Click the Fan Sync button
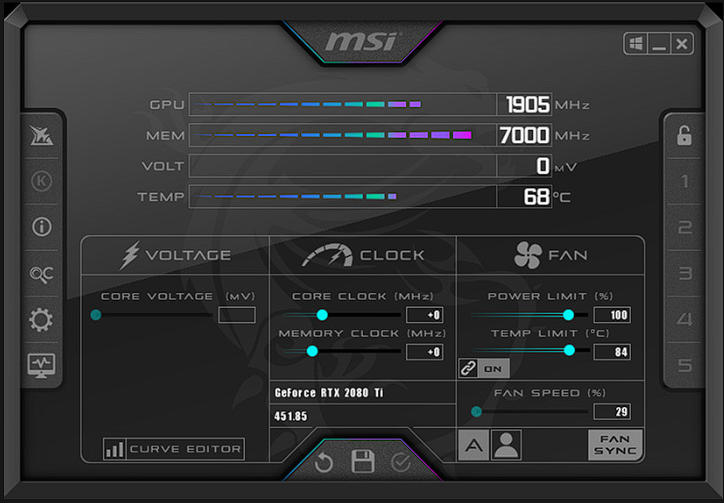Image resolution: width=724 pixels, height=503 pixels. click(615, 445)
